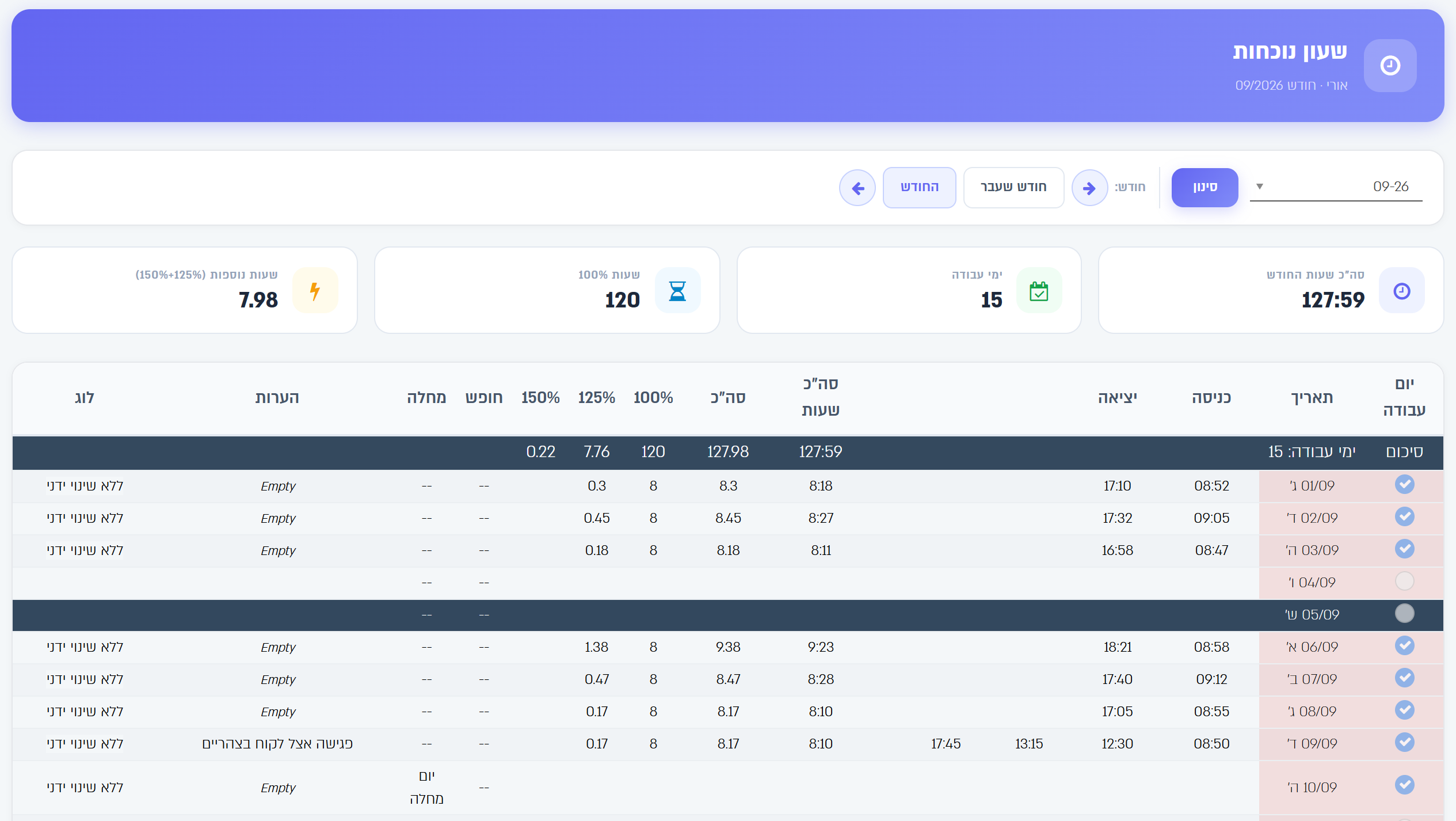1456x821 pixels.
Task: Click the 127:59 total monthly hours value in the card
Action: [1333, 300]
